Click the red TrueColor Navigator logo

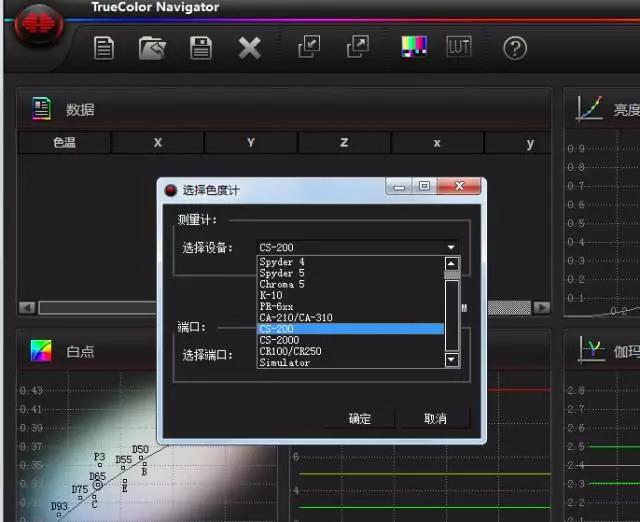(39, 24)
